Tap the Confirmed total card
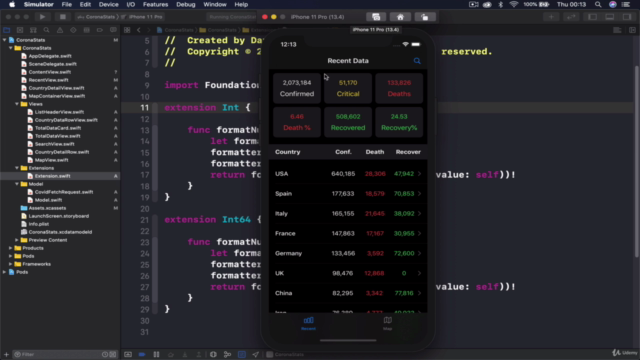This screenshot has width=640, height=360. tap(297, 88)
